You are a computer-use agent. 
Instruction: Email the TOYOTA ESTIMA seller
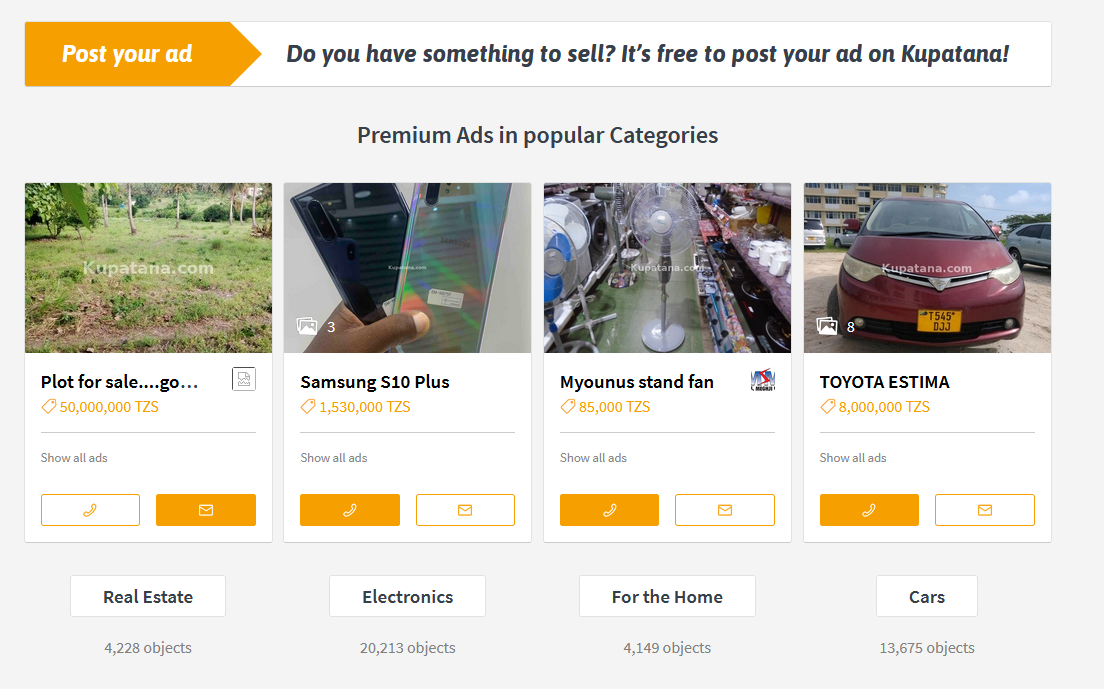click(985, 510)
